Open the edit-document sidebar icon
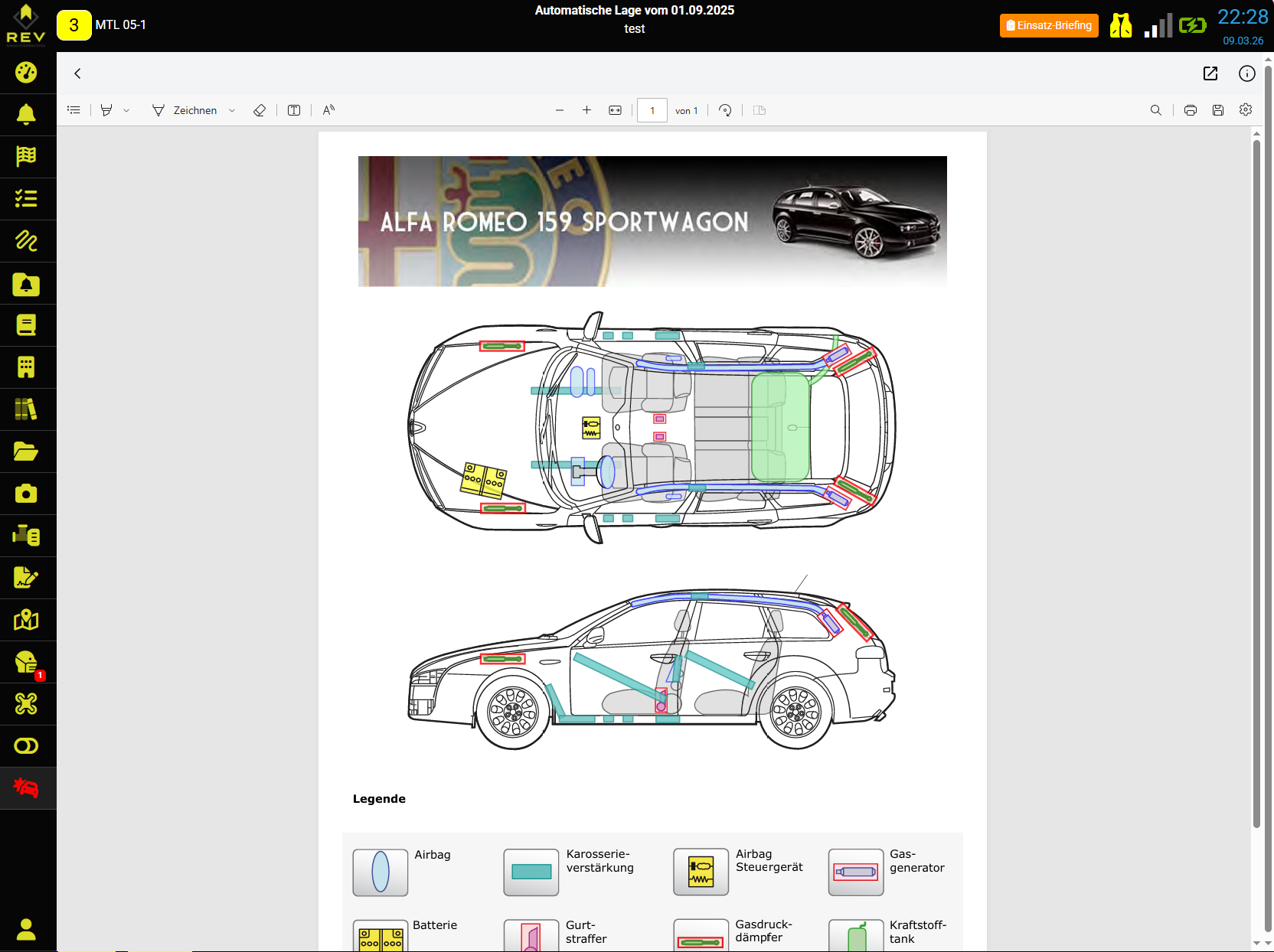1274x952 pixels. click(26, 578)
